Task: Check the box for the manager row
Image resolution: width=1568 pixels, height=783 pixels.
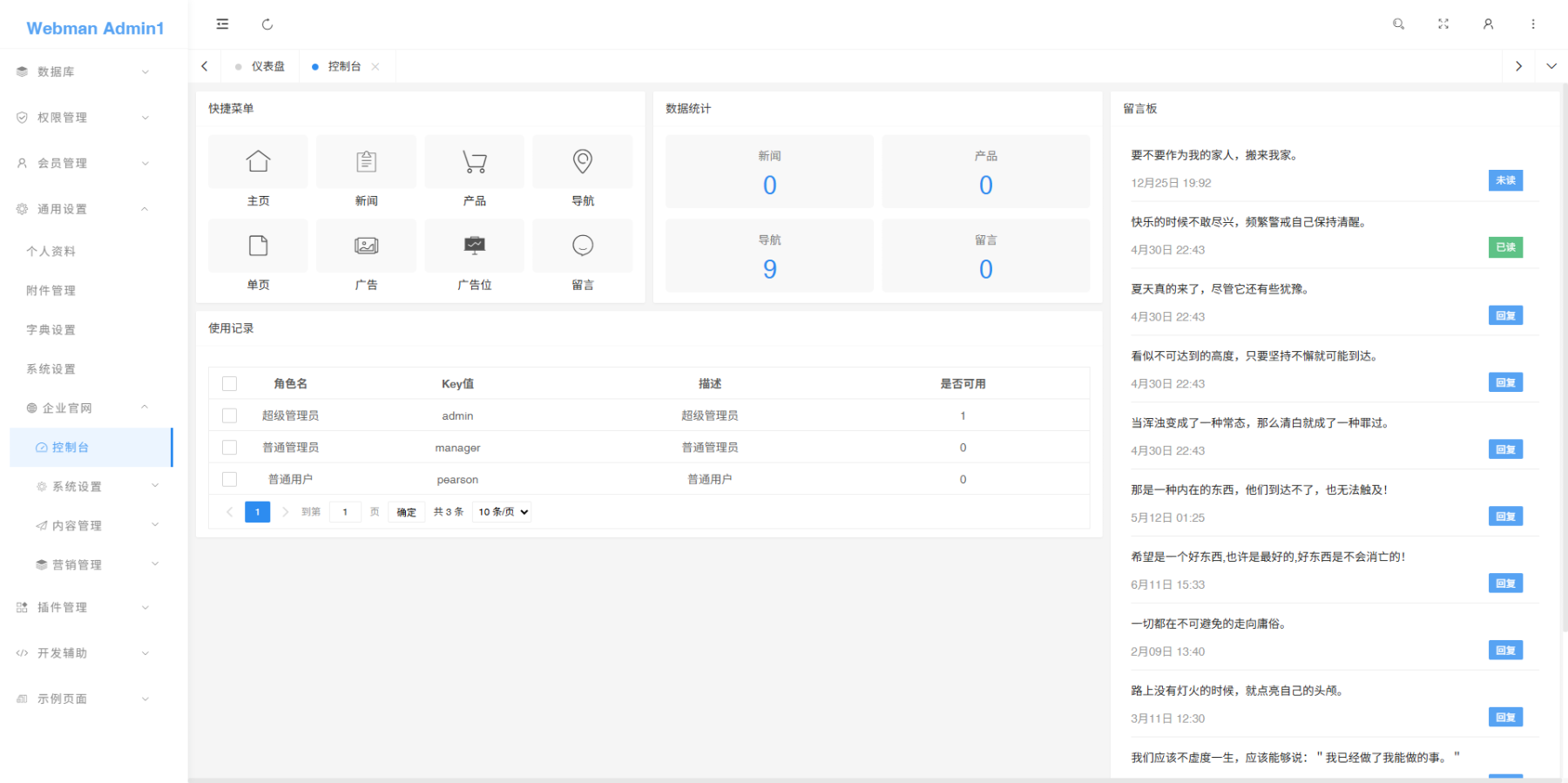Action: coord(230,448)
